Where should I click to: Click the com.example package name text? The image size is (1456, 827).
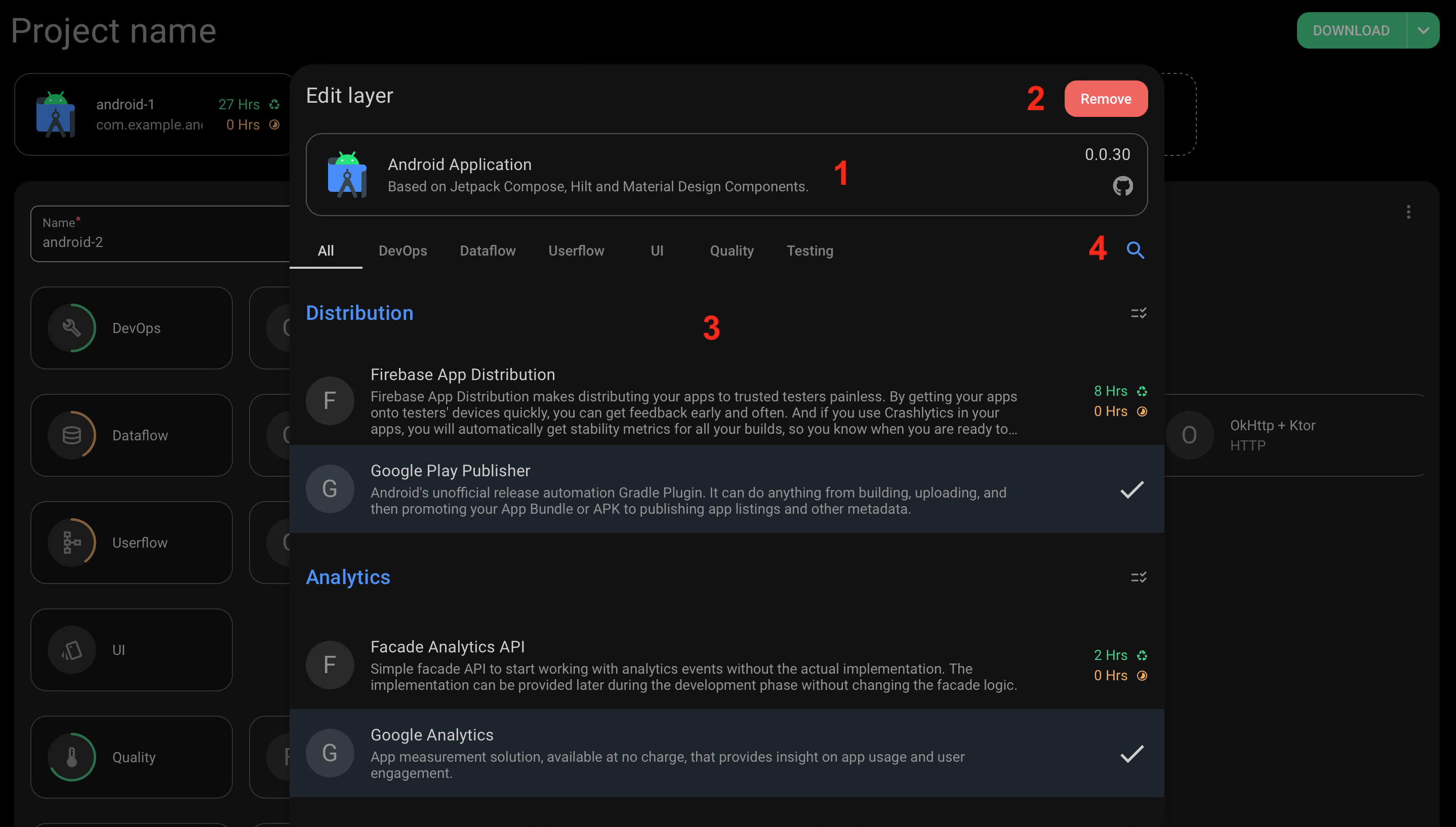click(x=149, y=125)
